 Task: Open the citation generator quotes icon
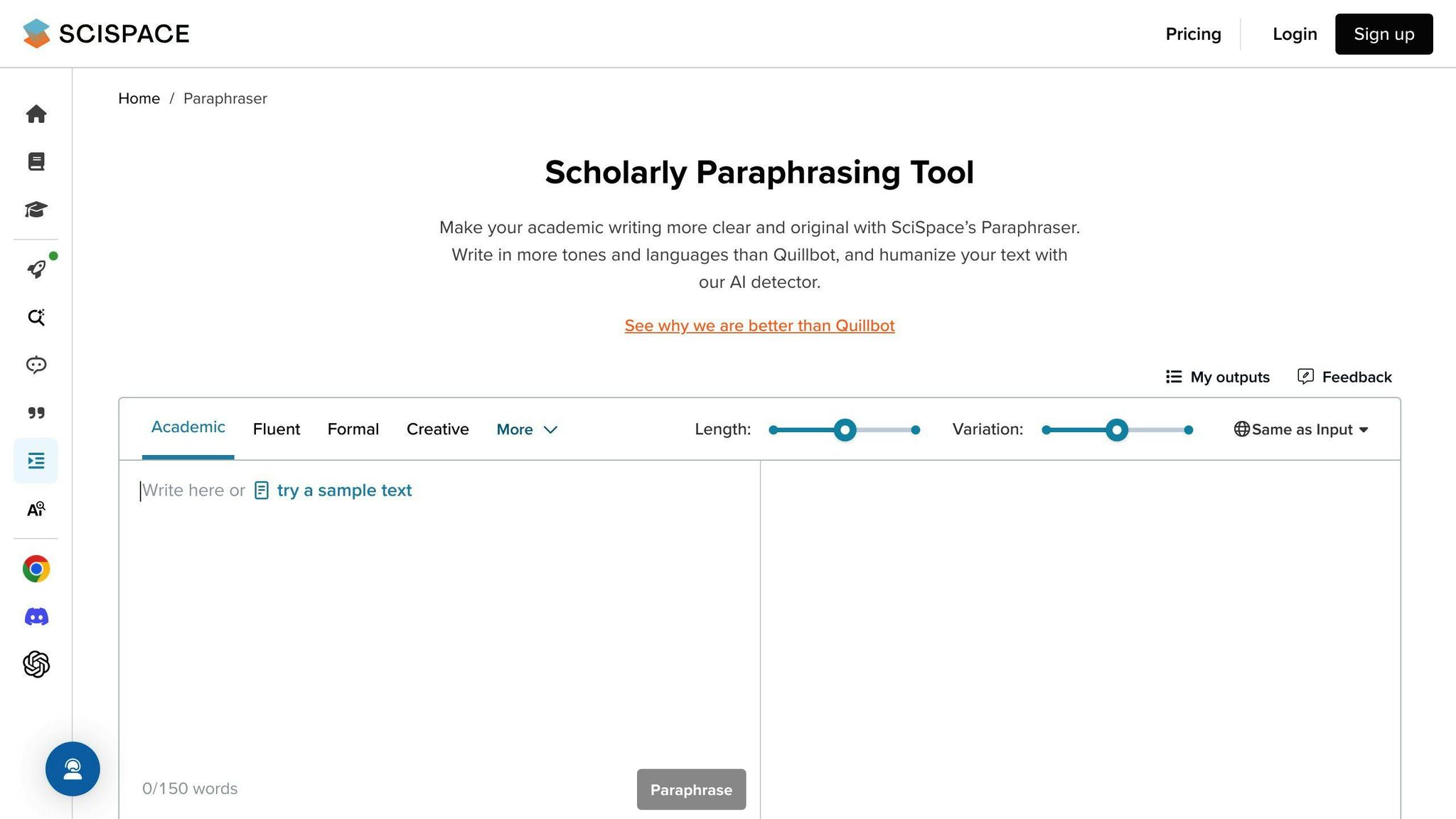tap(36, 412)
